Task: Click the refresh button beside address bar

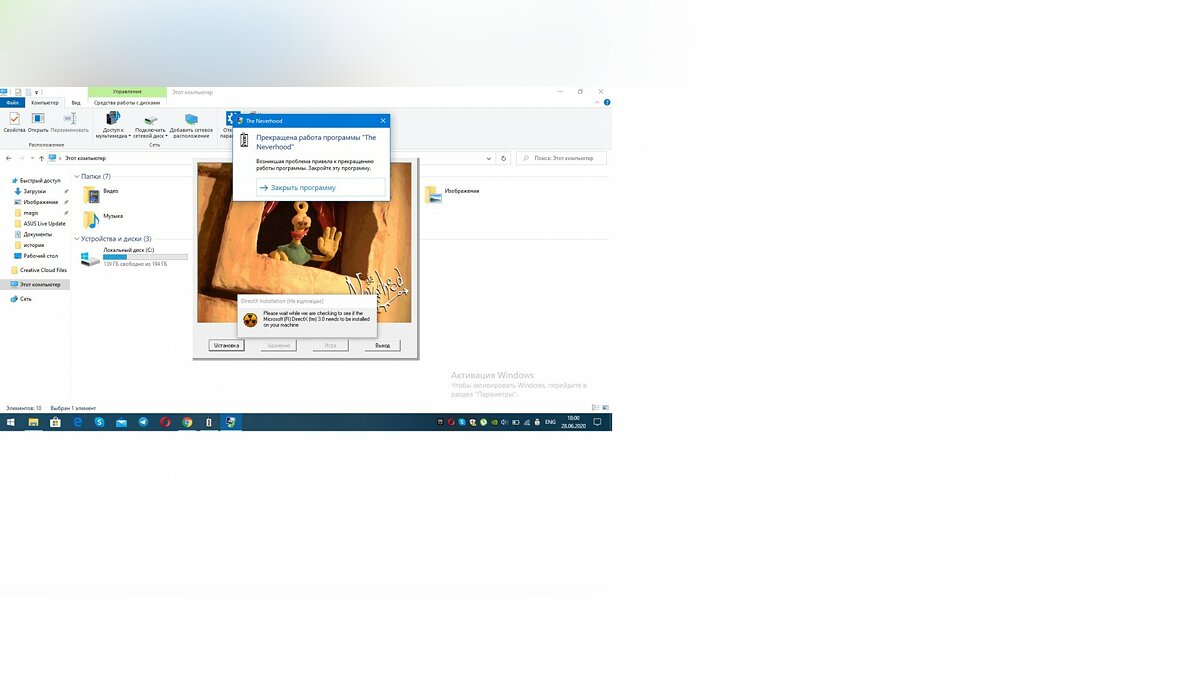Action: point(503,158)
